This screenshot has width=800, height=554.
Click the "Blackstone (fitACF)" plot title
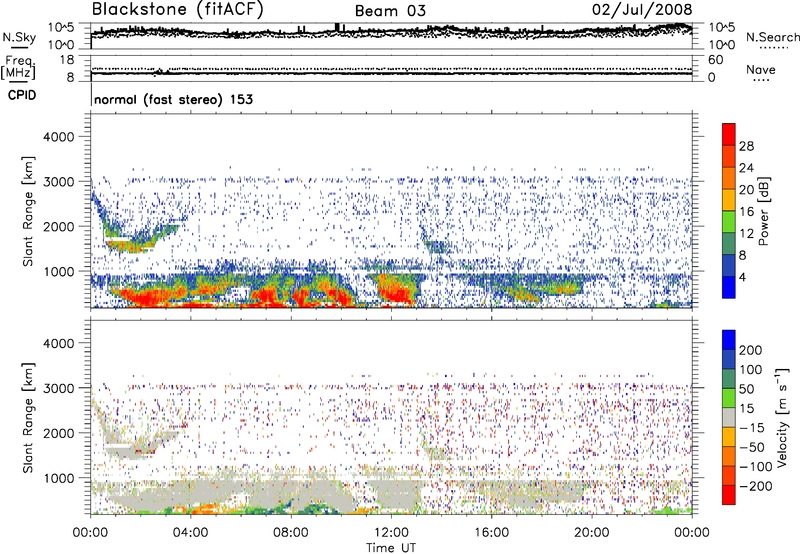[x=177, y=9]
